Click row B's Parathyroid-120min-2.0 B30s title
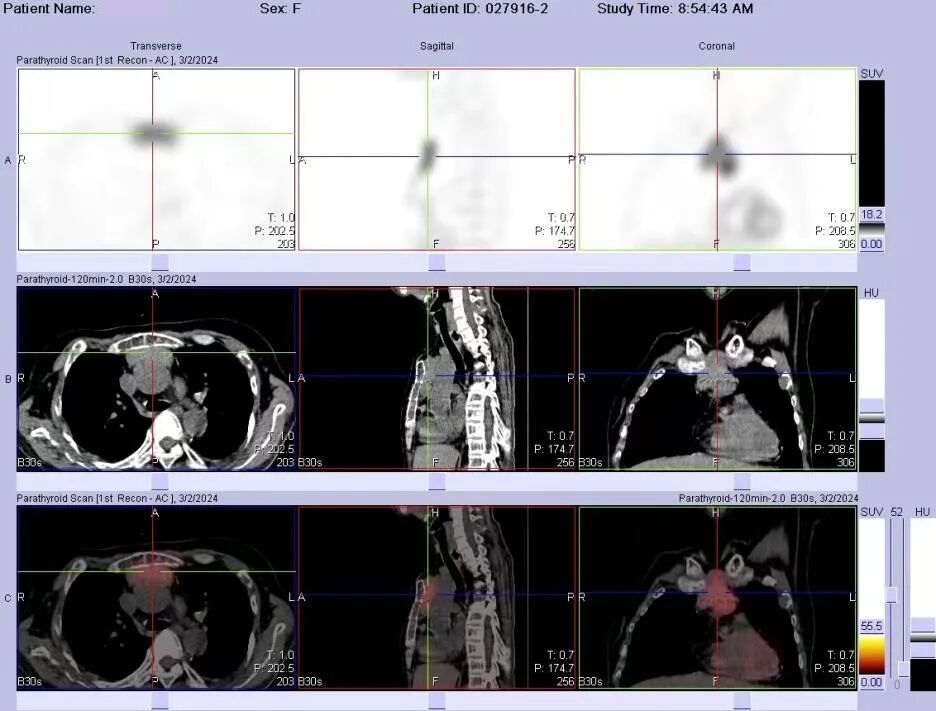The height and width of the screenshot is (711, 936). (106, 279)
